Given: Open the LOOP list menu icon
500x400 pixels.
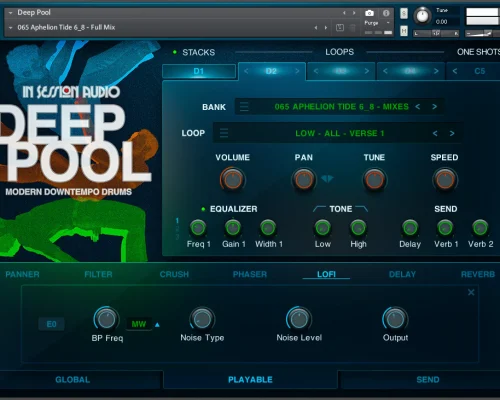Looking at the screenshot, I should click(x=224, y=133).
